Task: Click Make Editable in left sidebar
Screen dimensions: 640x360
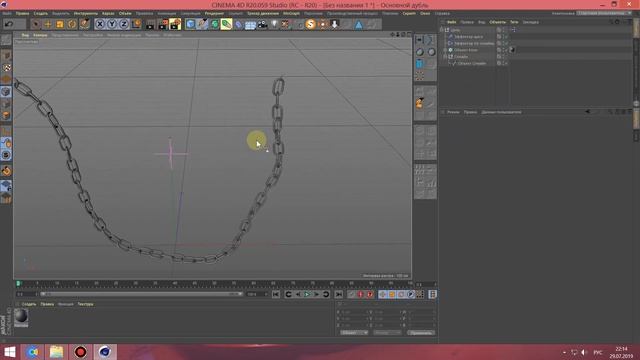Action: tap(6, 40)
